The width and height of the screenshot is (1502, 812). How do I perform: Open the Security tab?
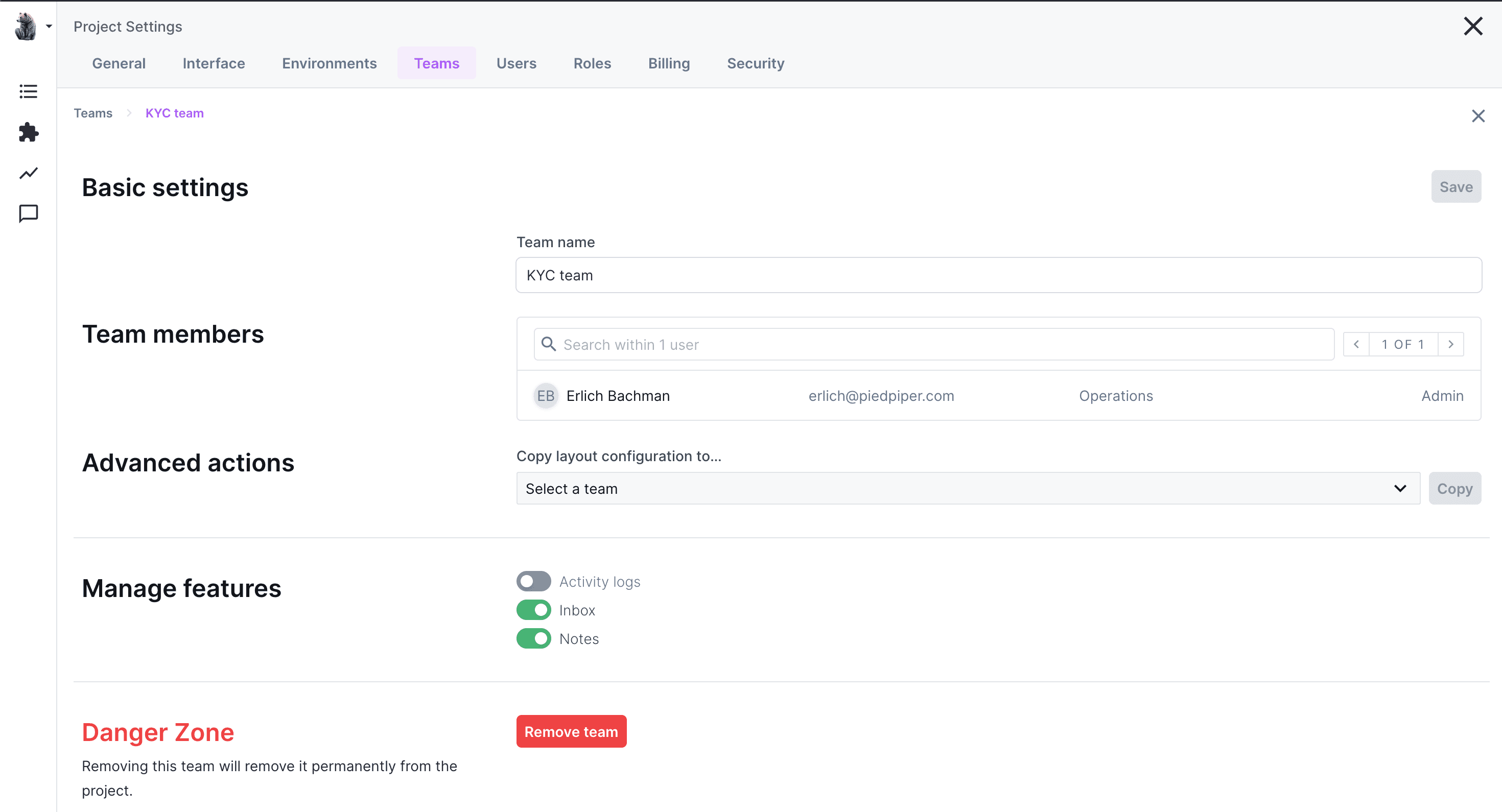click(x=756, y=63)
